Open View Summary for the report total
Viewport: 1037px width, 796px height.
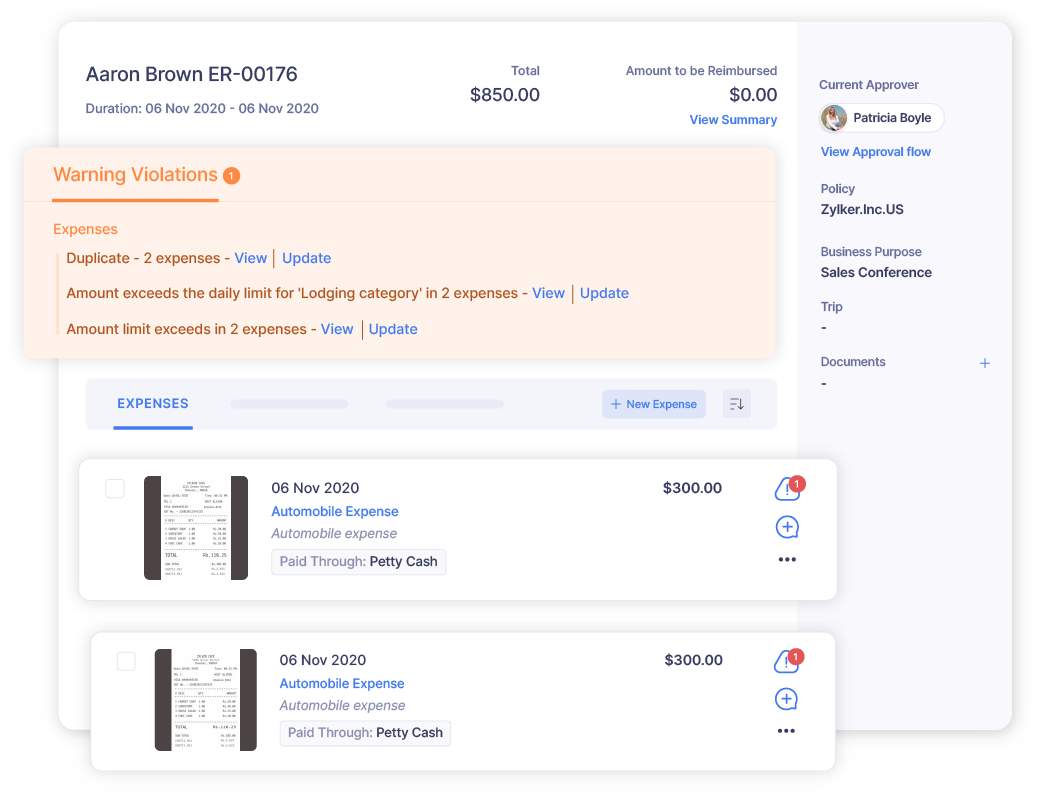click(733, 119)
